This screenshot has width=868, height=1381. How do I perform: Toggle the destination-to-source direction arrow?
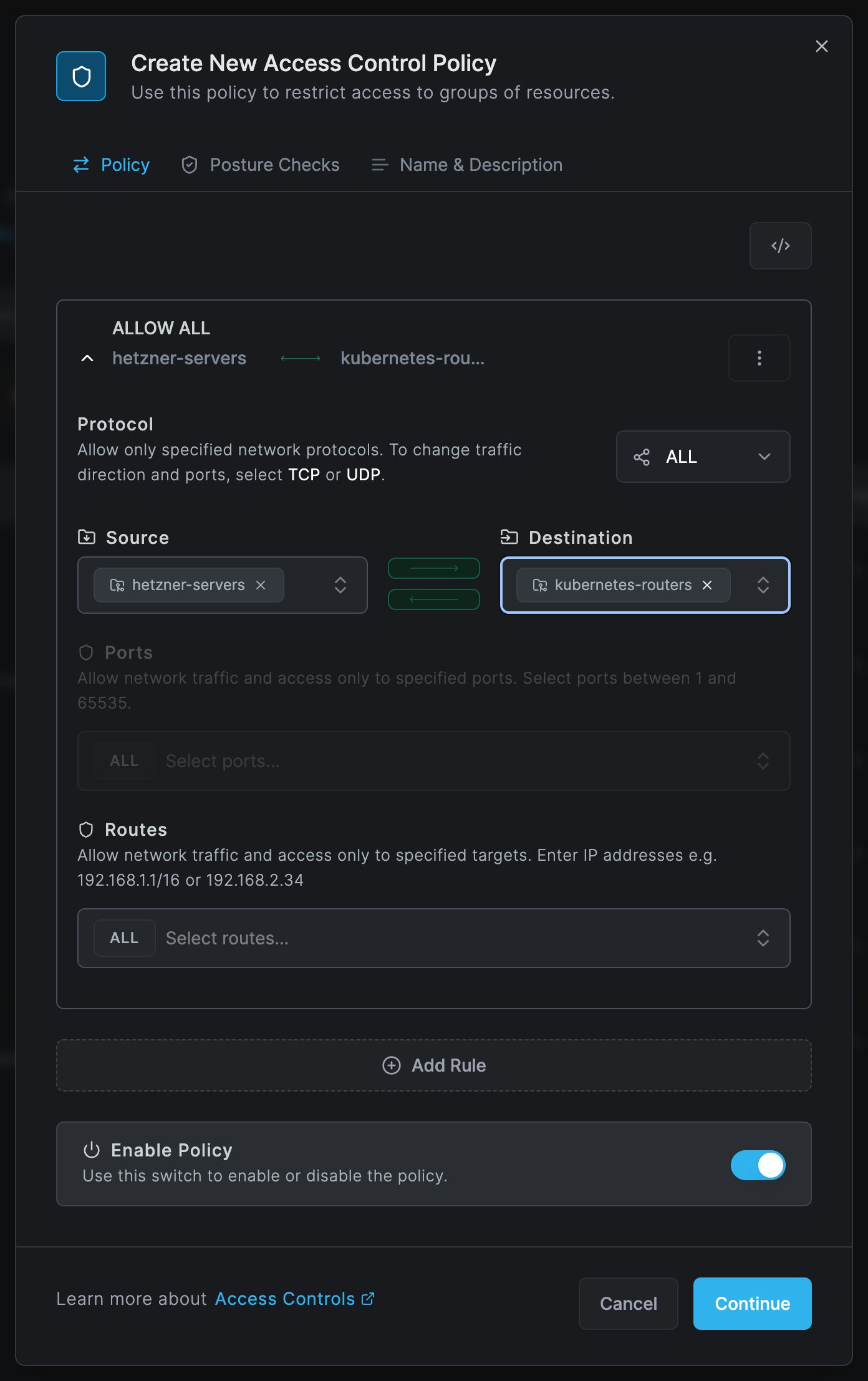click(x=434, y=599)
